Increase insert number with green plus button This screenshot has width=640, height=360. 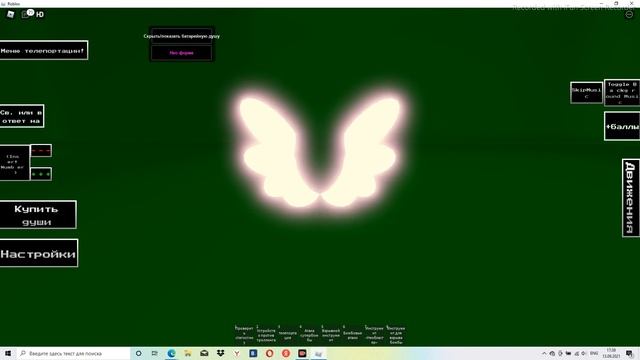click(41, 174)
